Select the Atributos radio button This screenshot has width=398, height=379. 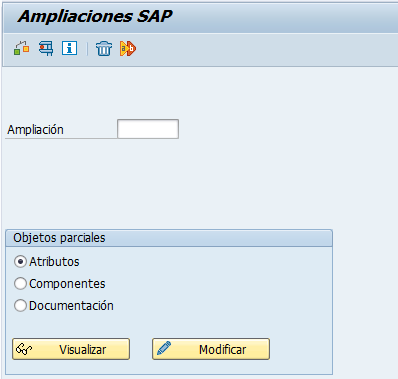(20, 262)
